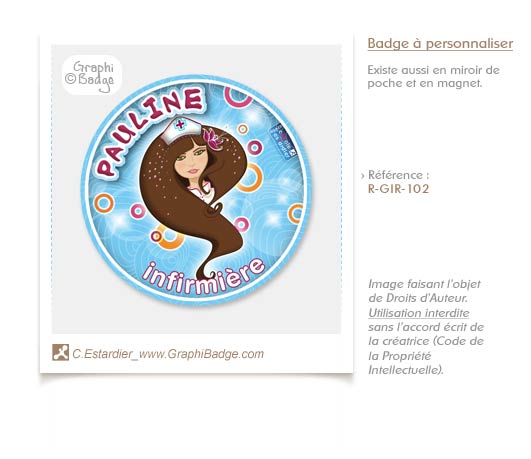Click the brown icon beside C.Estardier caption
This screenshot has width=531, height=459.
pyautogui.click(x=60, y=352)
